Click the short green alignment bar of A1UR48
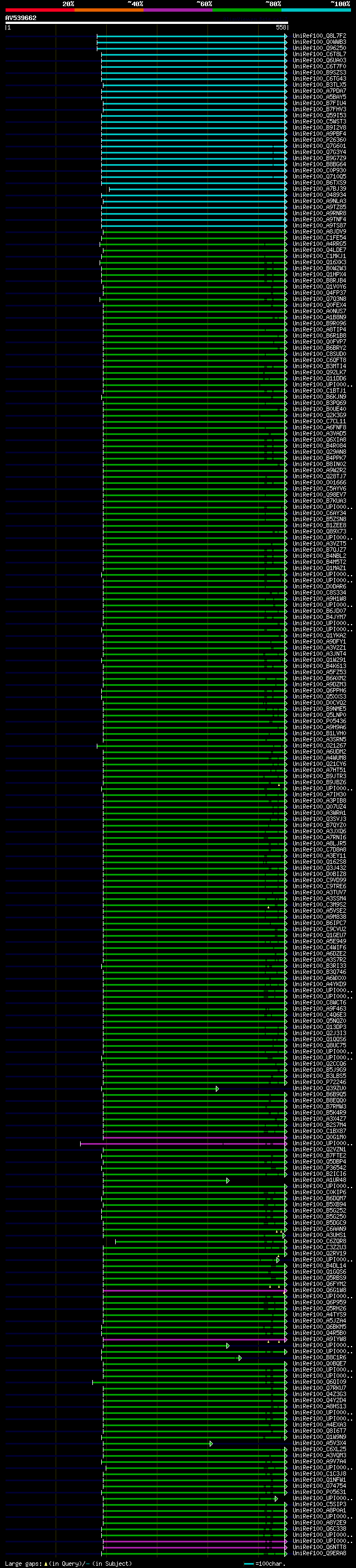356x1568 pixels. click(x=166, y=1180)
